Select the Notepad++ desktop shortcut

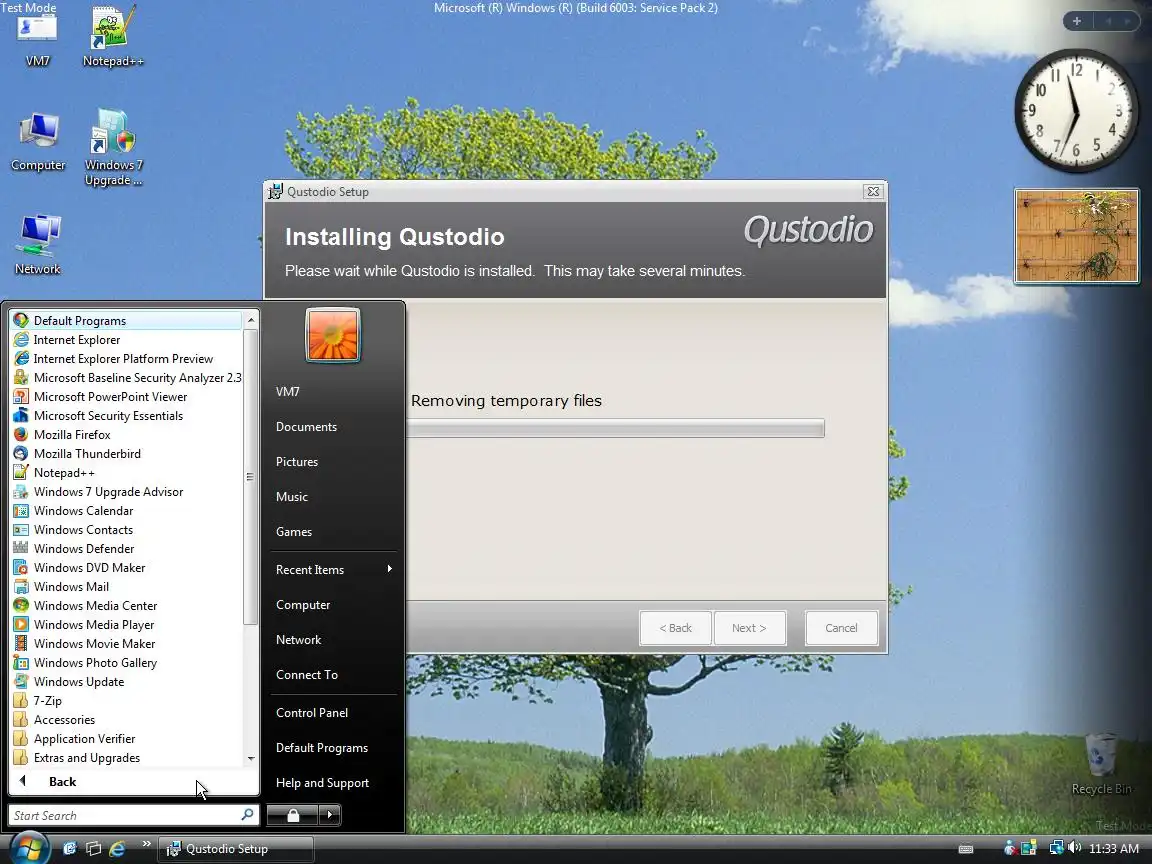[112, 37]
